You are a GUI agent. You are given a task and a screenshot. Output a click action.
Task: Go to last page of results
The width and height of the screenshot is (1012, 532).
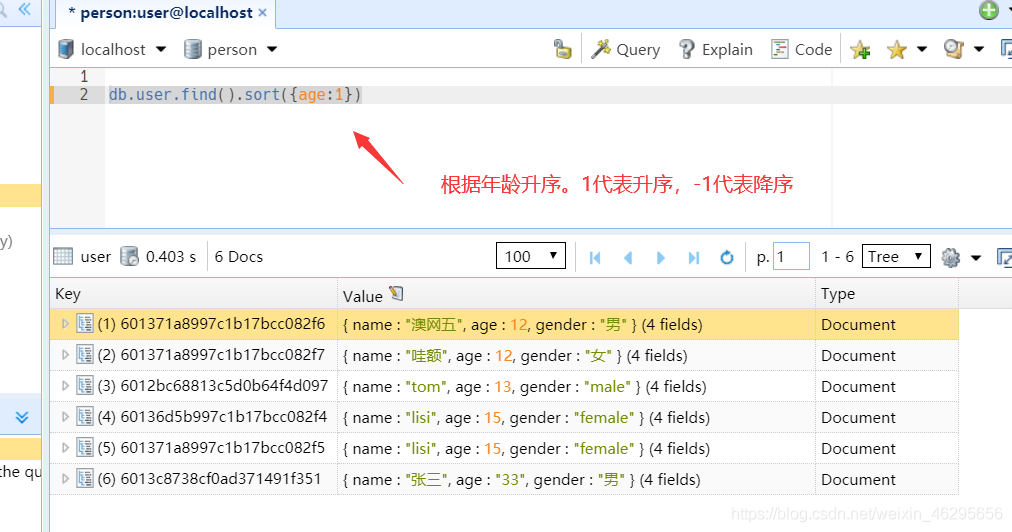point(694,258)
